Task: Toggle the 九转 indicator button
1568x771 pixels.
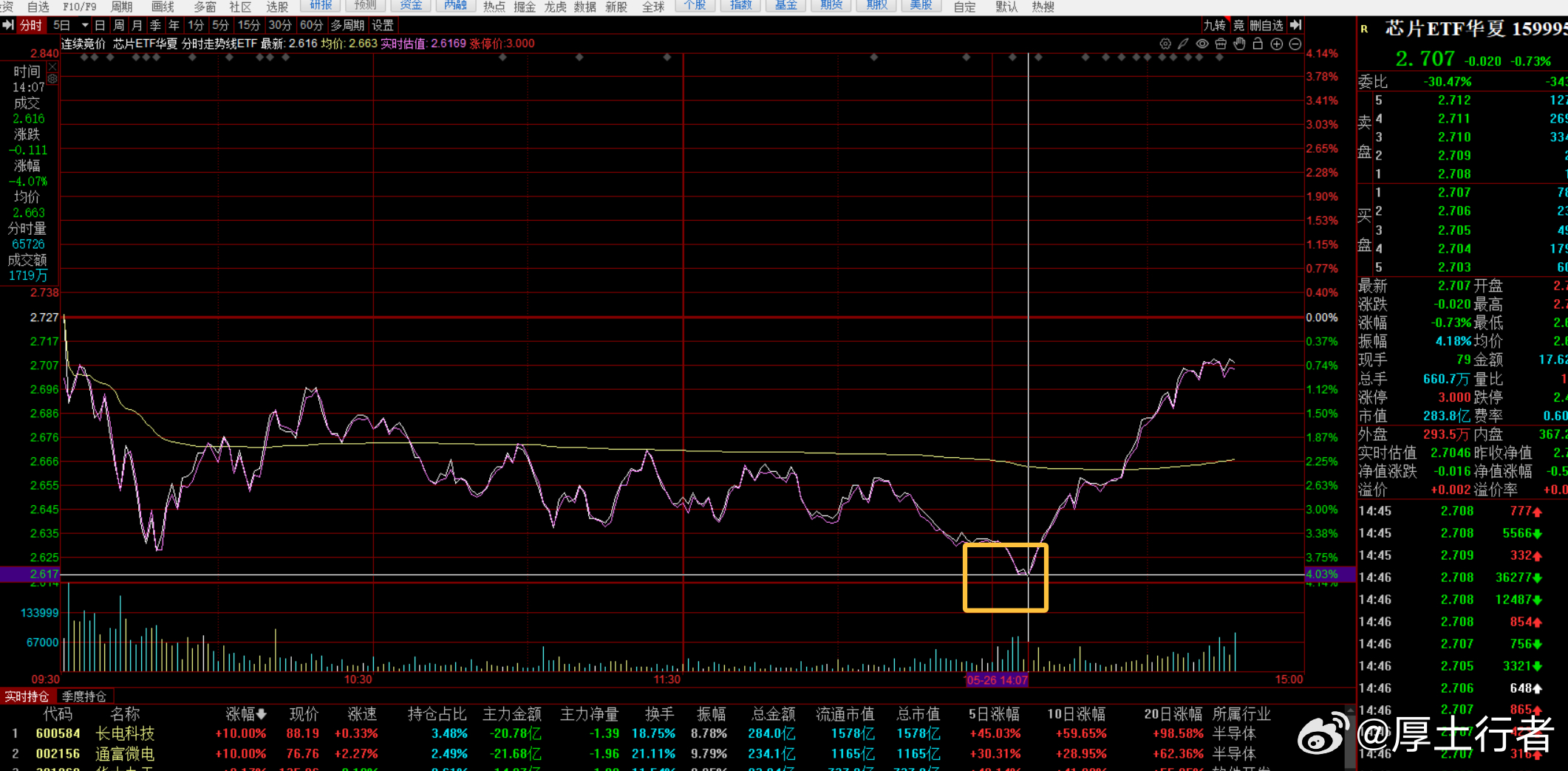Action: (1214, 25)
